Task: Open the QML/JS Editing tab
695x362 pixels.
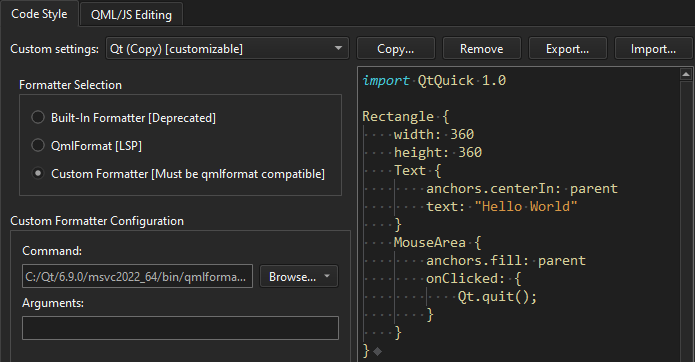Action: [131, 15]
